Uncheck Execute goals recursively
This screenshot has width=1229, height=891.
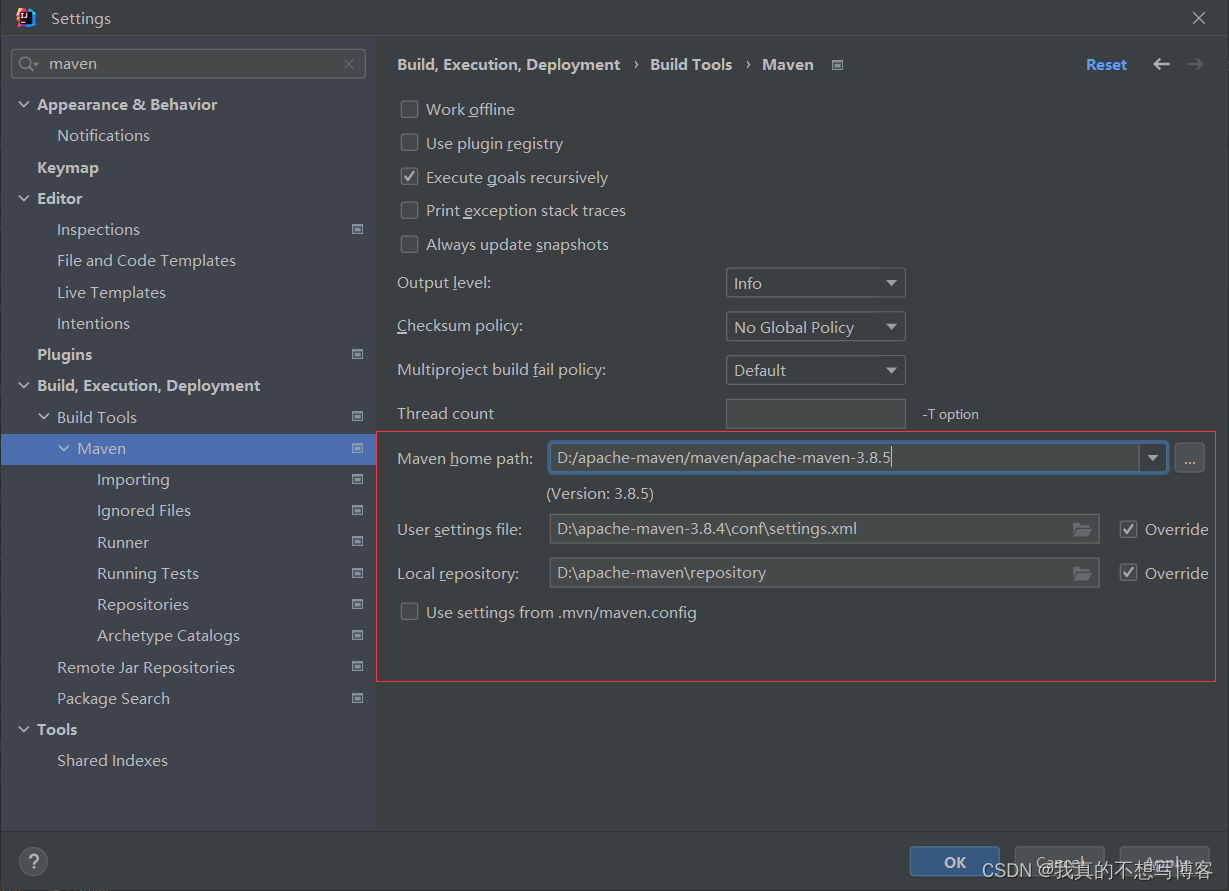[409, 177]
